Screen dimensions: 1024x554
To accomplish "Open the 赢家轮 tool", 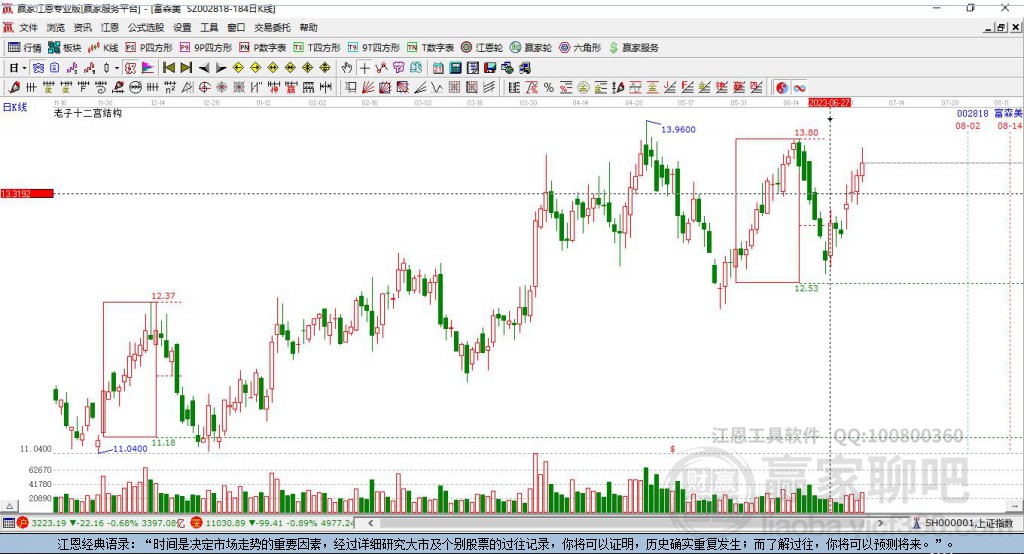I will click(531, 48).
